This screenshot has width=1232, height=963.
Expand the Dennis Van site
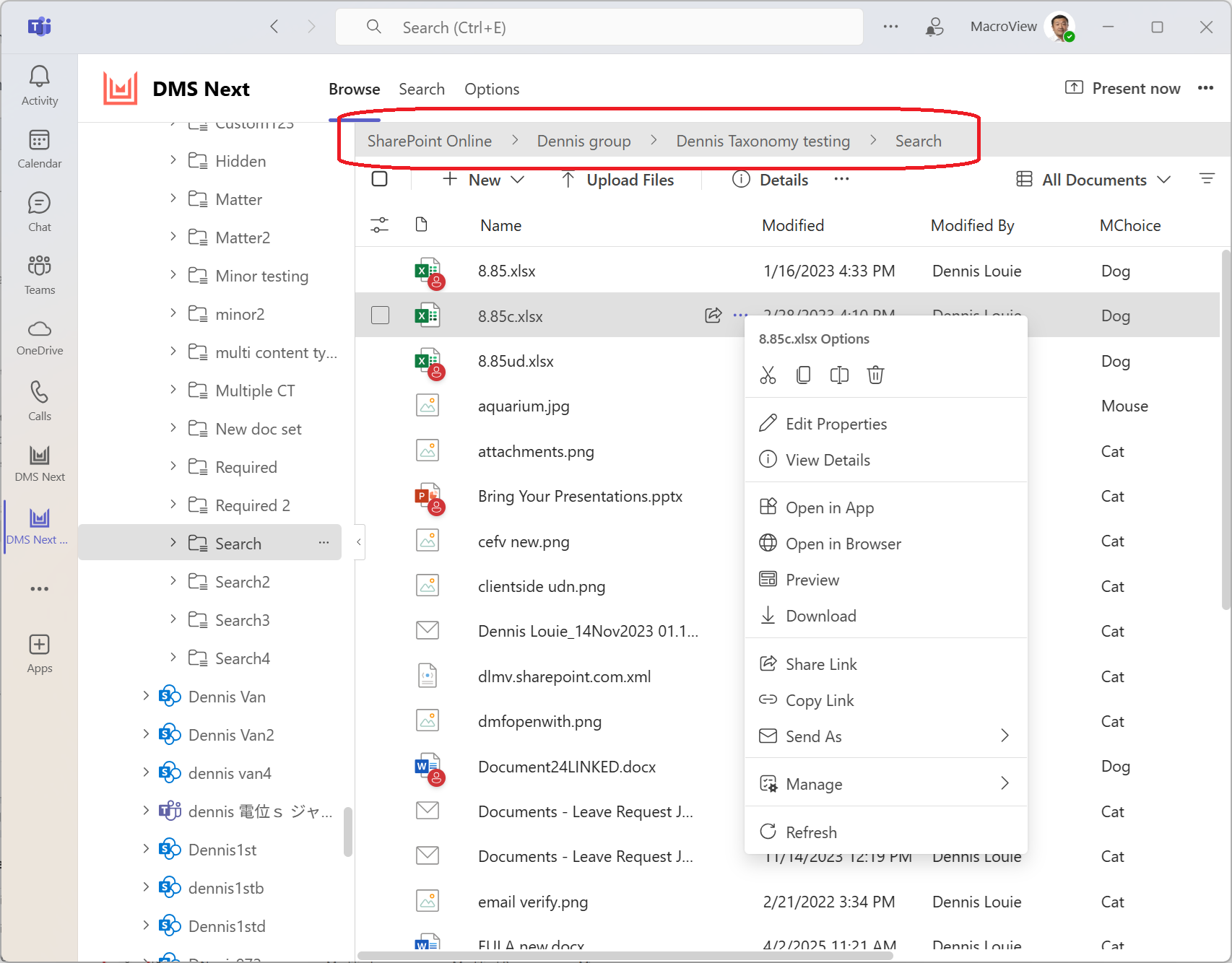coord(146,695)
